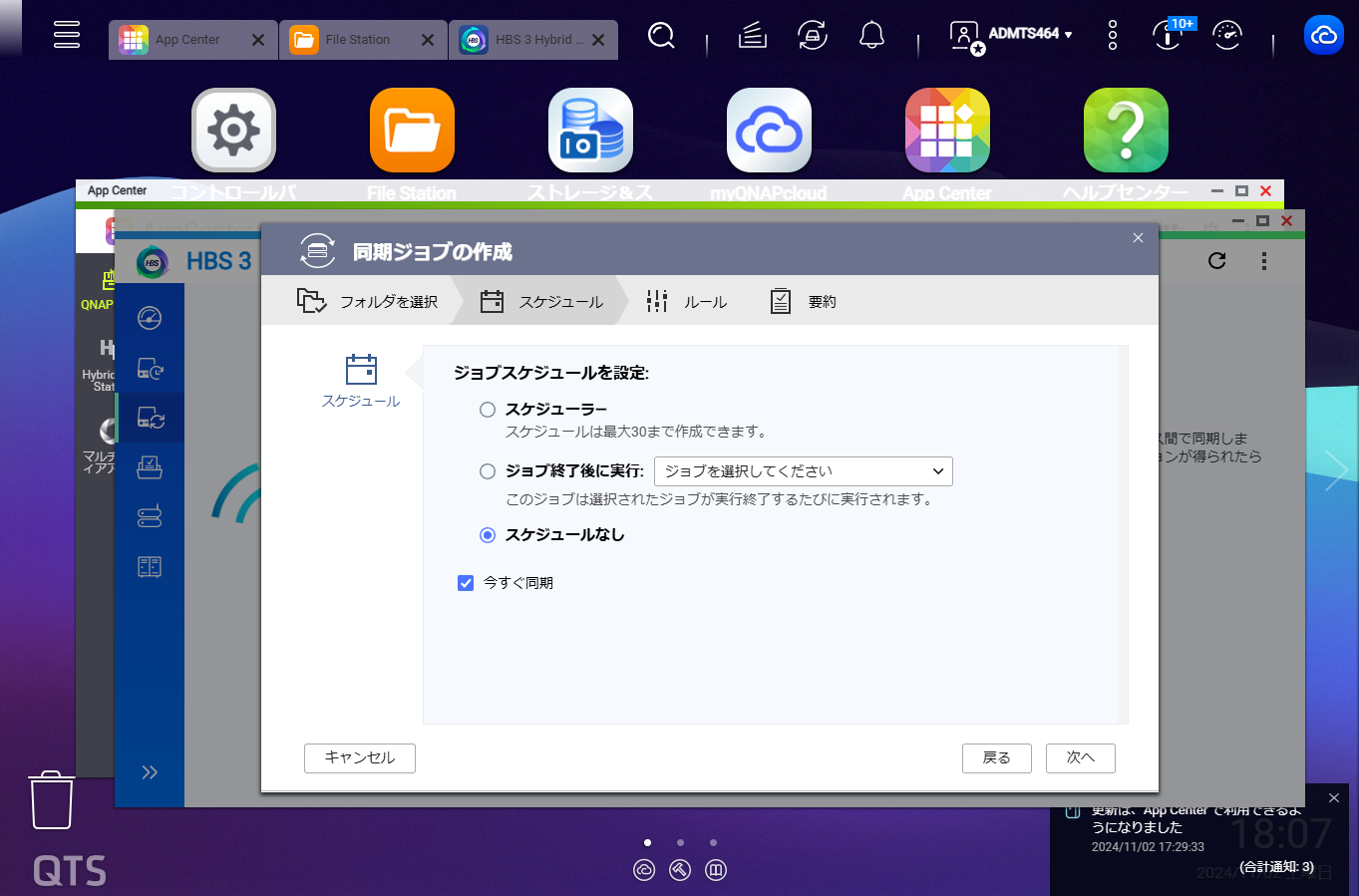Open the desktop Trash bin
Screen dimensions: 1359x896
click(x=52, y=800)
